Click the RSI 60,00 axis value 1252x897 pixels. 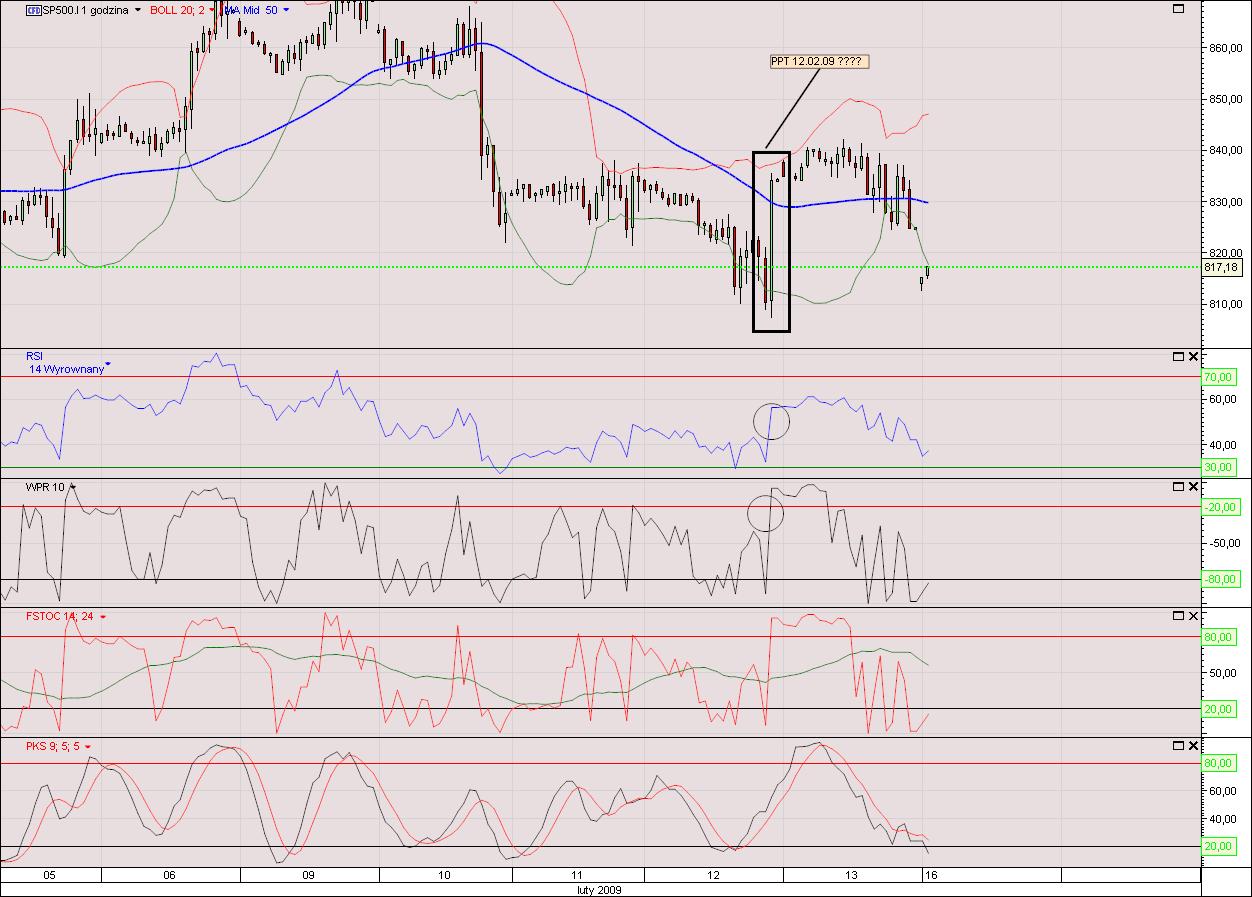point(1221,400)
